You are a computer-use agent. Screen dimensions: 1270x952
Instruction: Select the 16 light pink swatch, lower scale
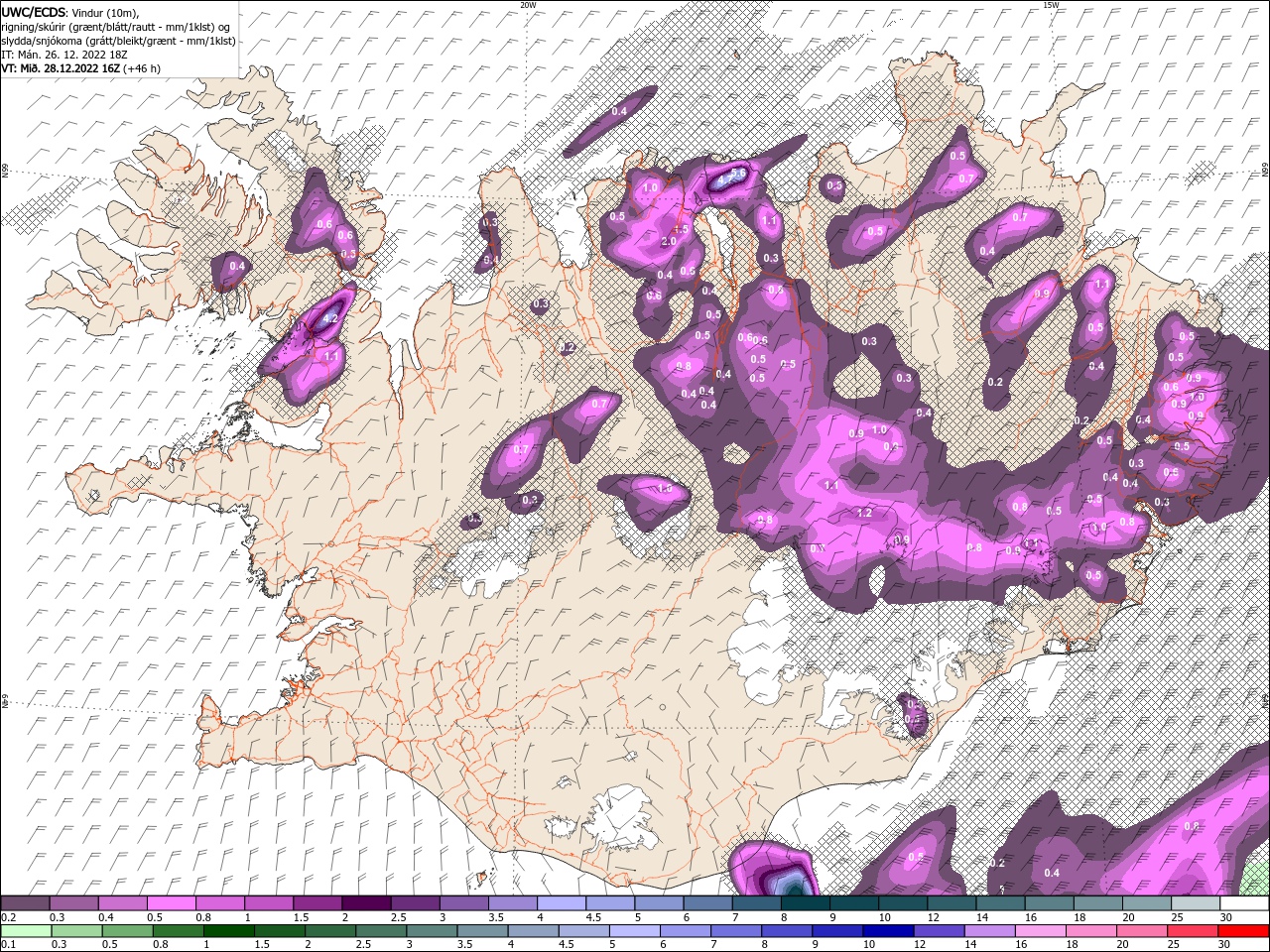coord(1041,931)
